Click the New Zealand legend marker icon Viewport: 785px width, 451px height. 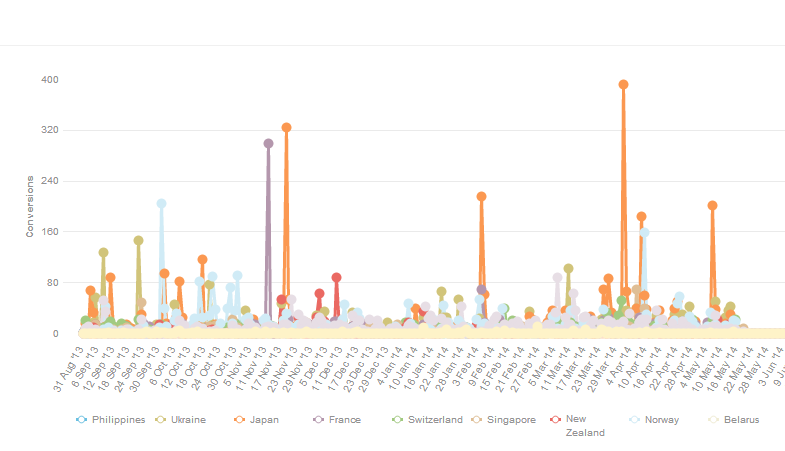pos(556,420)
